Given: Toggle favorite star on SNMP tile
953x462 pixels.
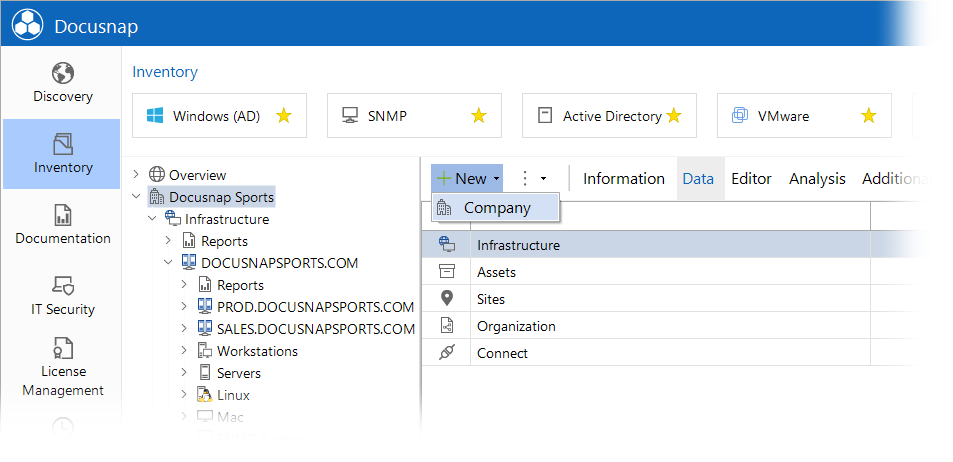Looking at the screenshot, I should pos(479,116).
